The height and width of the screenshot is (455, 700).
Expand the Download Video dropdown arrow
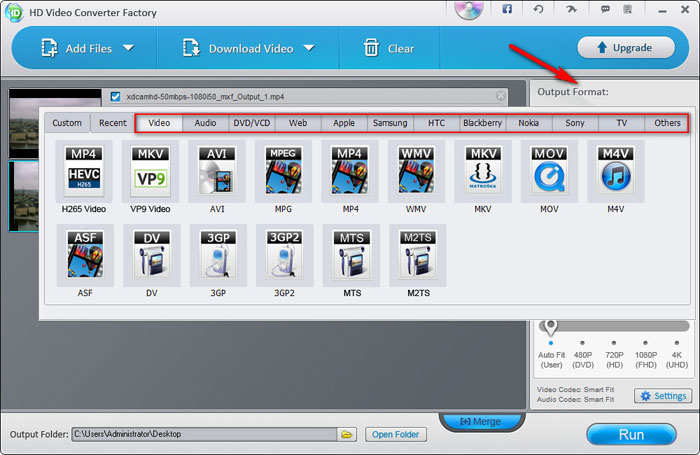tap(309, 48)
